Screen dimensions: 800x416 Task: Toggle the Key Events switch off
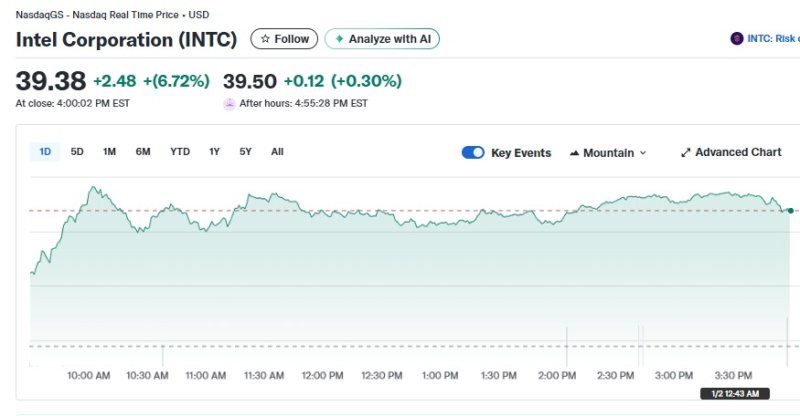pos(473,153)
